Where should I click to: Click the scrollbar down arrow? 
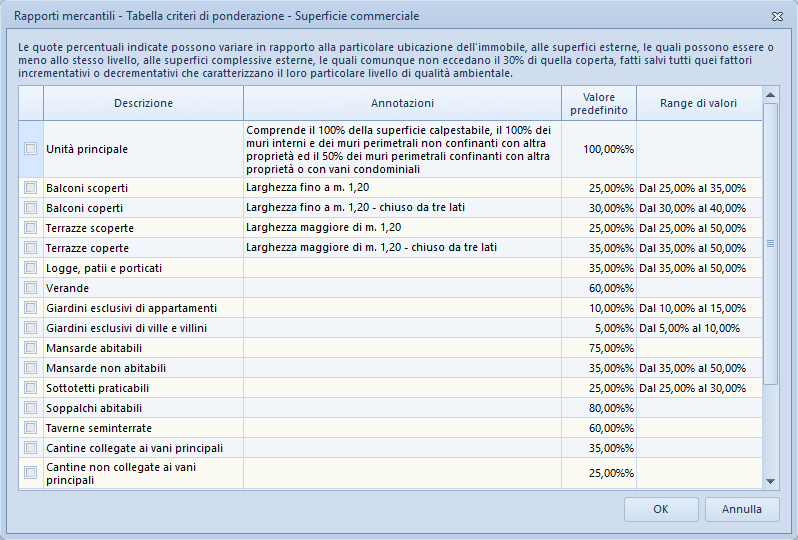tap(771, 481)
